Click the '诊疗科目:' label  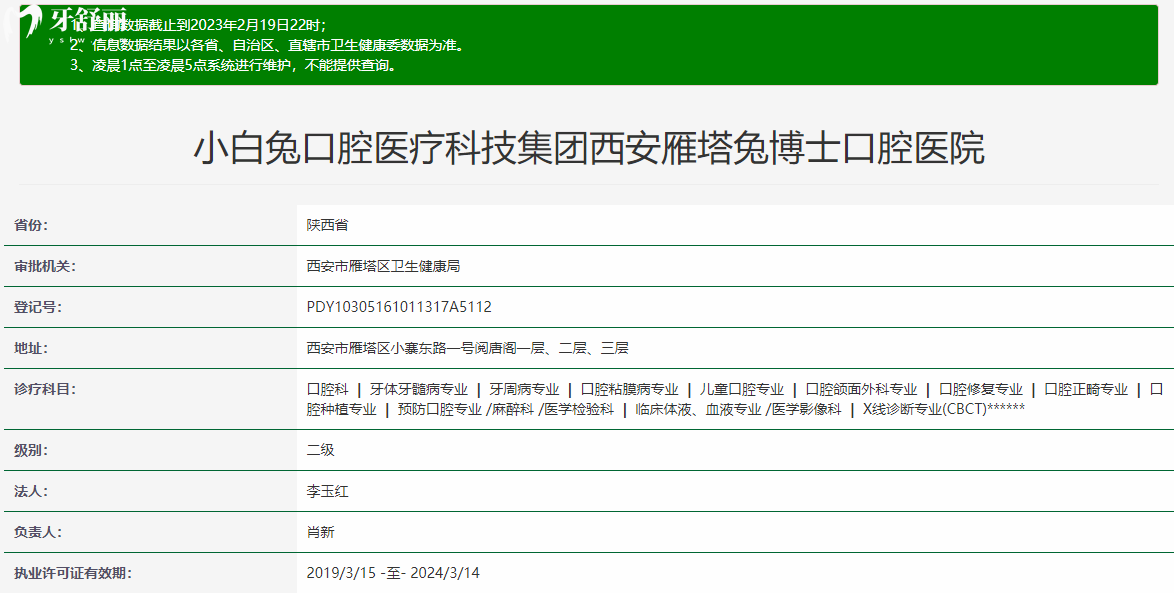coord(44,389)
